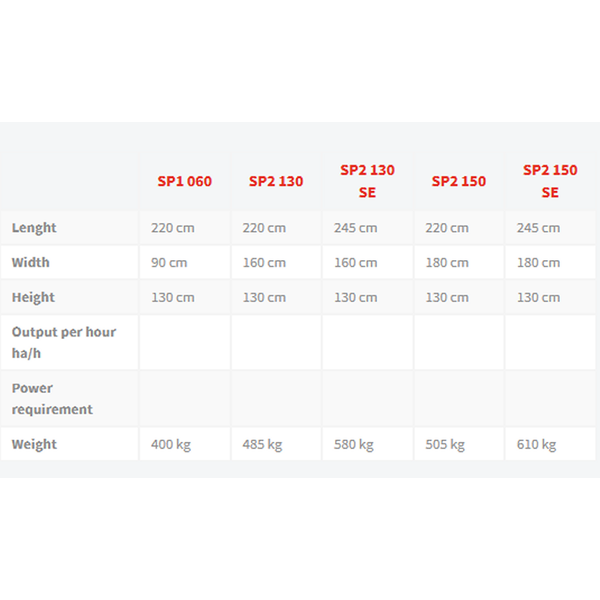
Task: Select the Weight row label
Action: coord(34,444)
